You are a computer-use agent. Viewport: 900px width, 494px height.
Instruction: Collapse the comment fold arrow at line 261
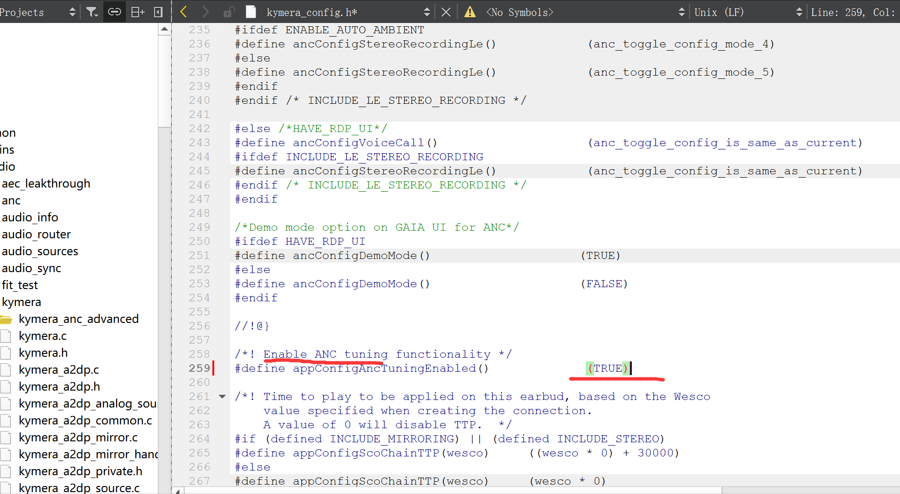[x=222, y=396]
